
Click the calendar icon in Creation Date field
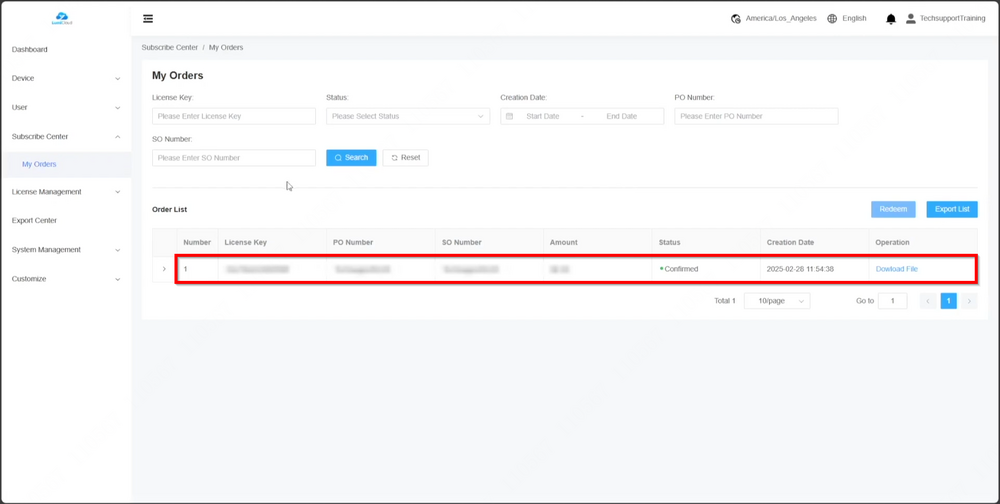click(509, 116)
